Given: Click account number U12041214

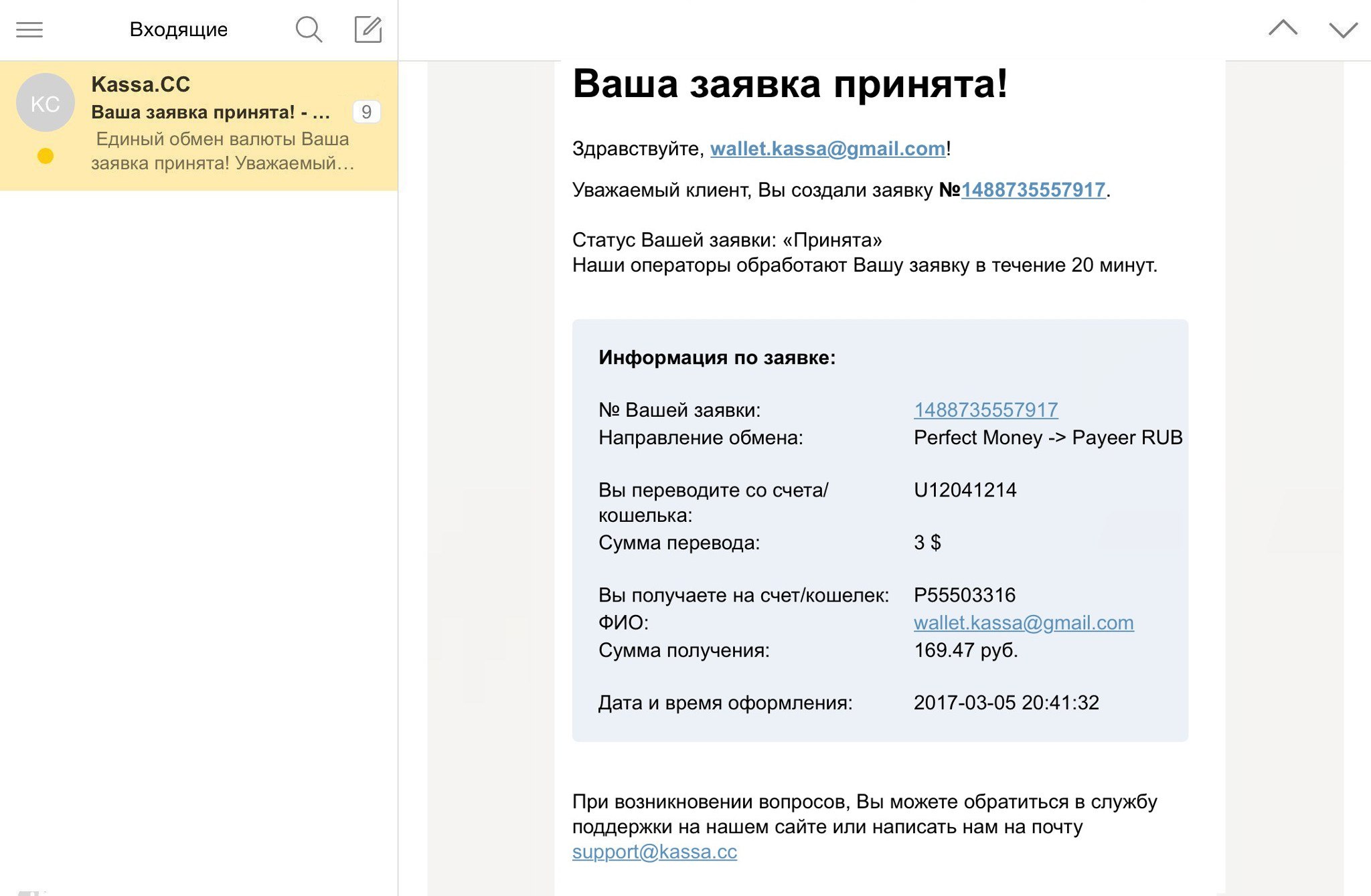Looking at the screenshot, I should pos(965,490).
